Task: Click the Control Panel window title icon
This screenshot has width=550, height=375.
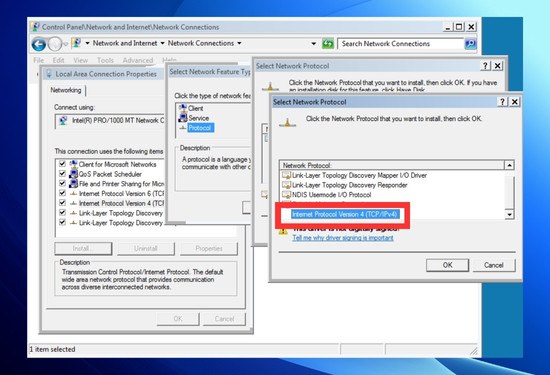Action: 35,27
